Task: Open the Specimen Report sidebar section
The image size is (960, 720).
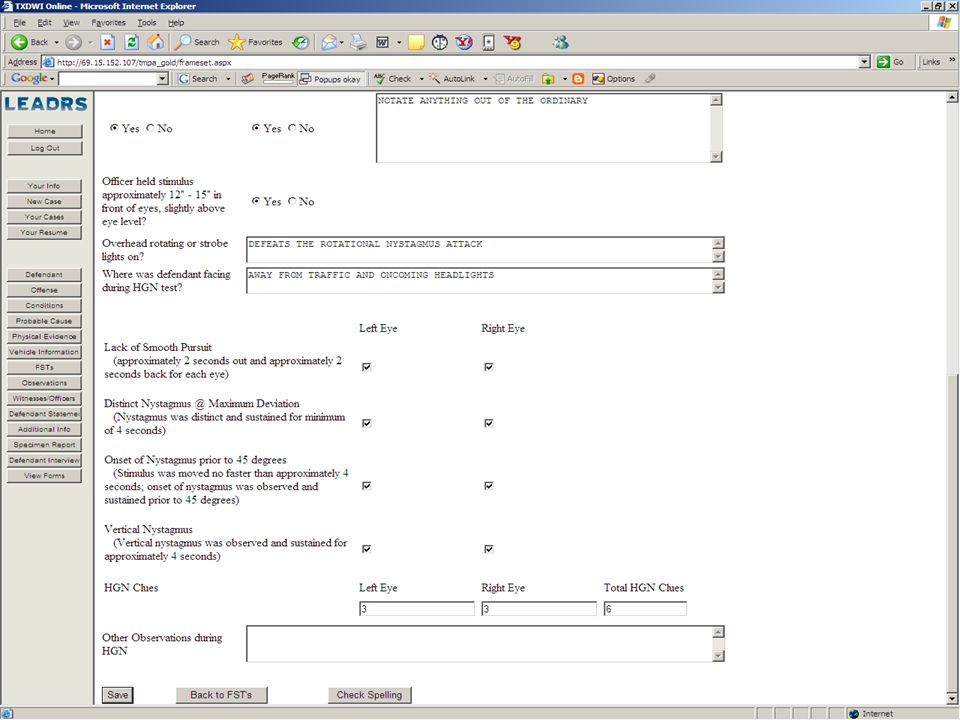Action: pos(44,445)
